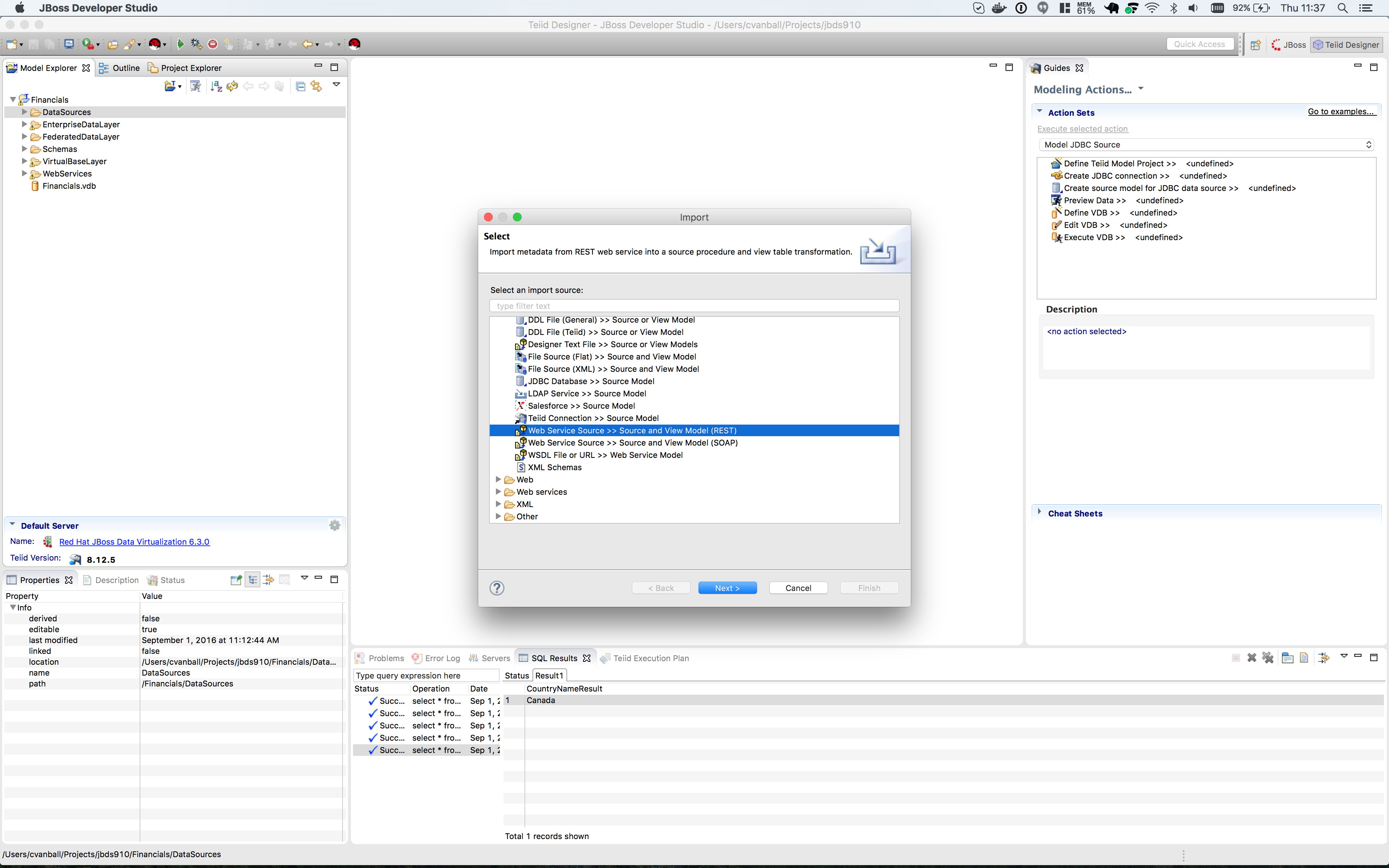This screenshot has width=1389, height=868.
Task: Select JDBC Database >> Source Model import source
Action: tap(591, 381)
